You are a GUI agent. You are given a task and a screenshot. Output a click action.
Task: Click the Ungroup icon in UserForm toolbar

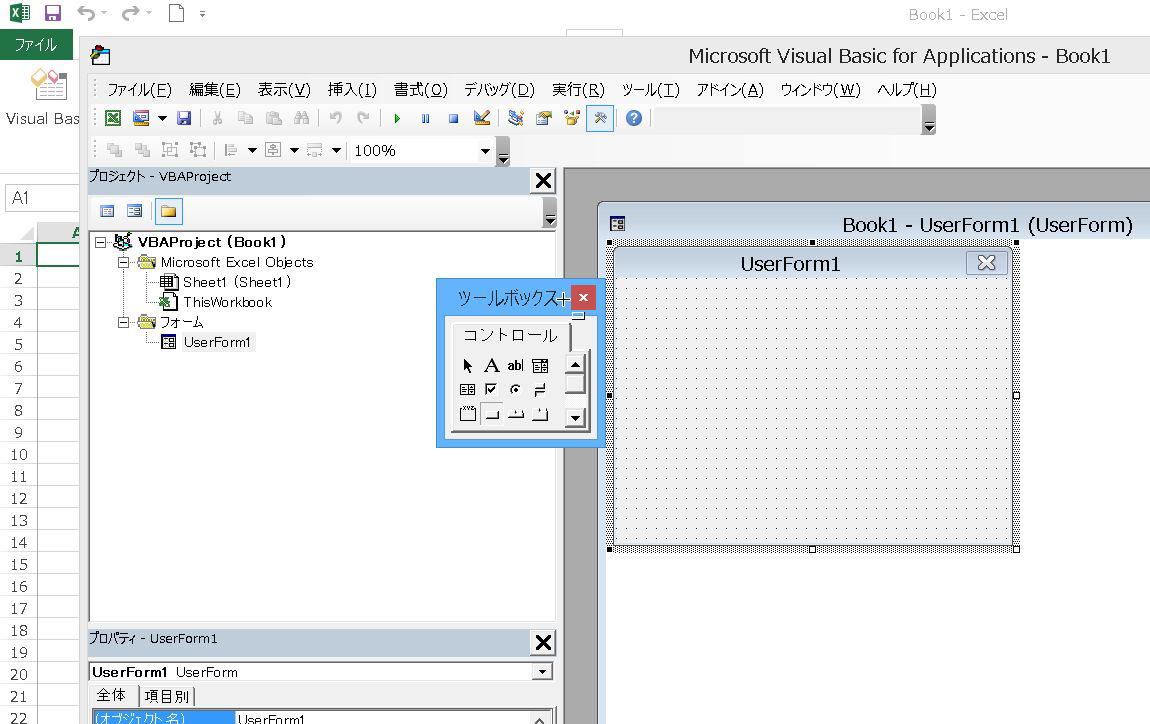coord(197,150)
